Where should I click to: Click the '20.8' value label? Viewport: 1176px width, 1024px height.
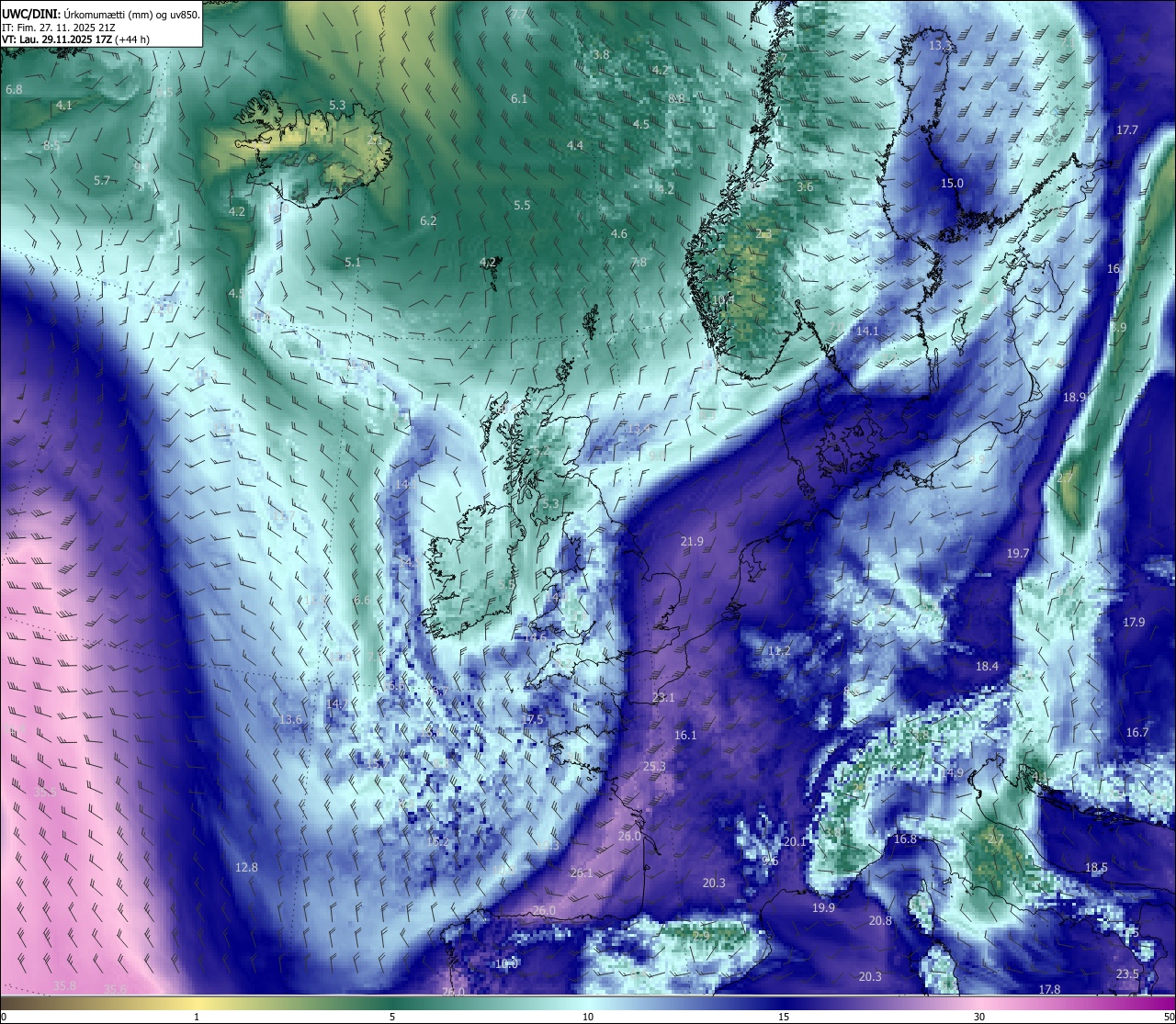click(x=880, y=920)
